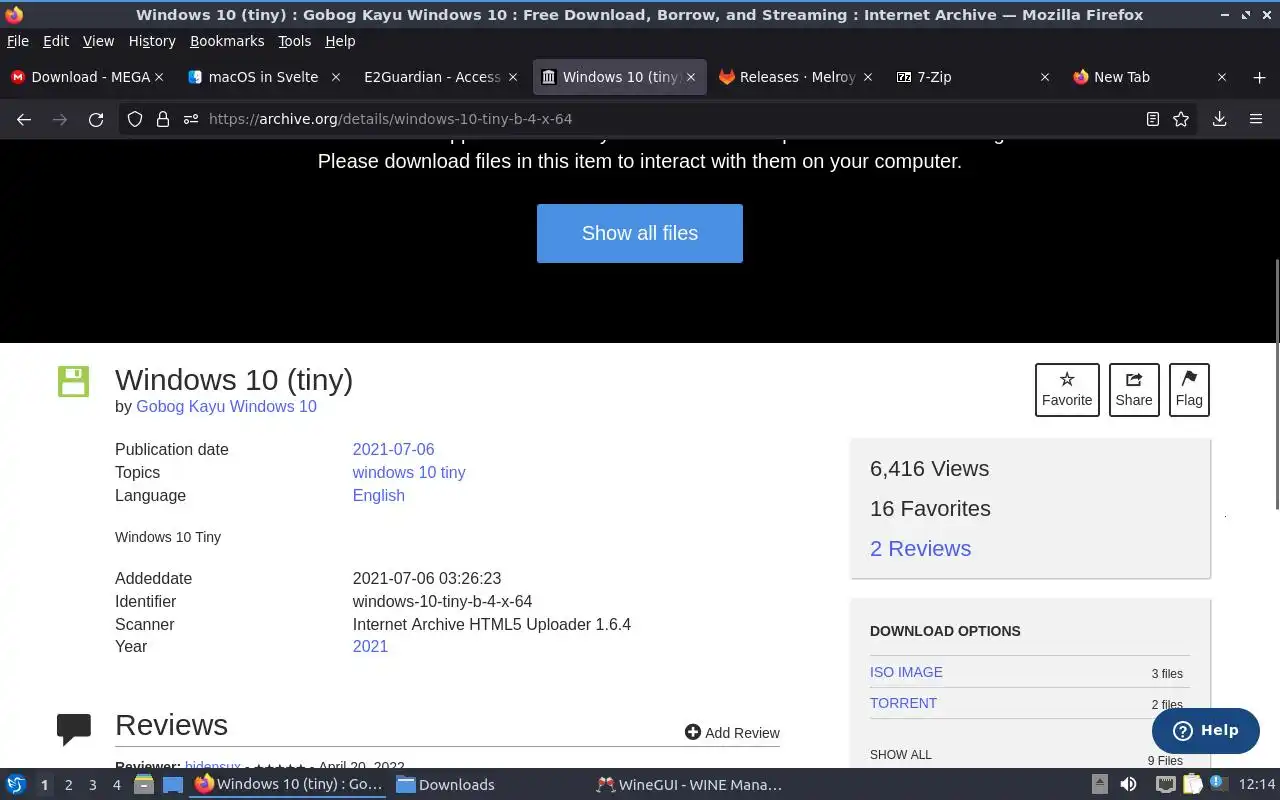This screenshot has width=1280, height=800.
Task: Click the Reviews speech bubble icon
Action: click(74, 730)
